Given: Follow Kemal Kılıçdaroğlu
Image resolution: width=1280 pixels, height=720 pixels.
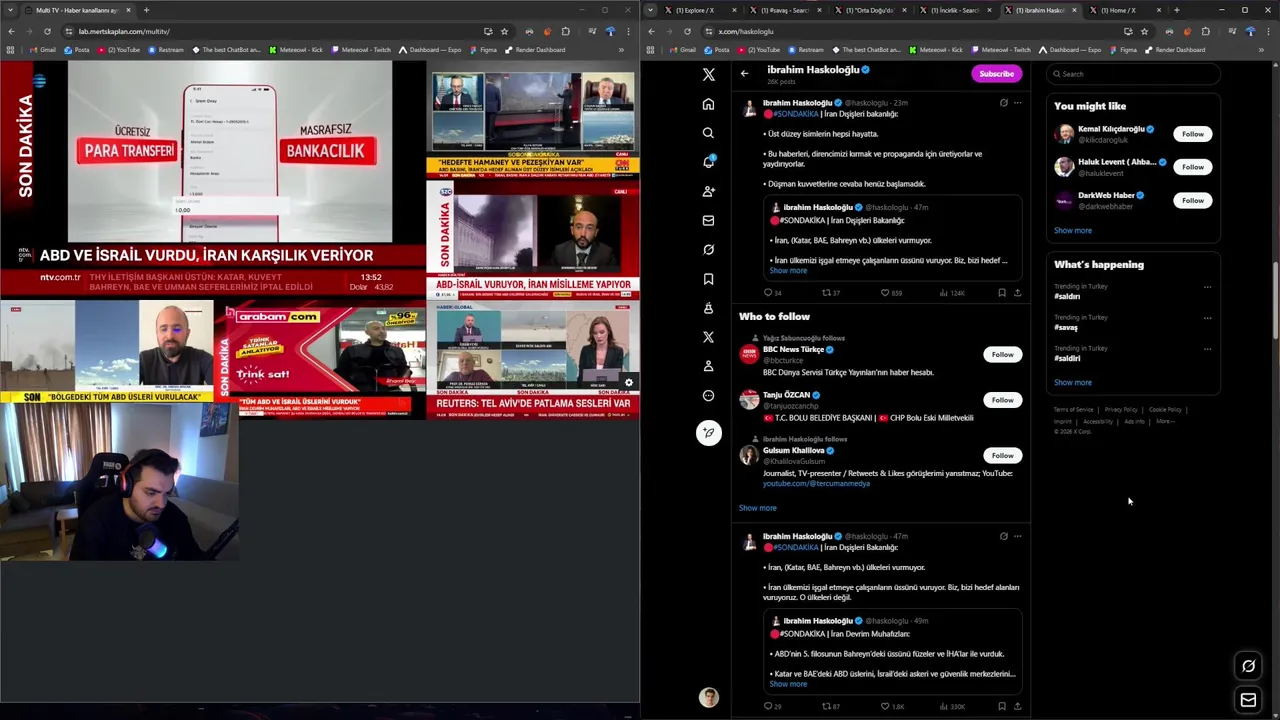Looking at the screenshot, I should [x=1192, y=134].
